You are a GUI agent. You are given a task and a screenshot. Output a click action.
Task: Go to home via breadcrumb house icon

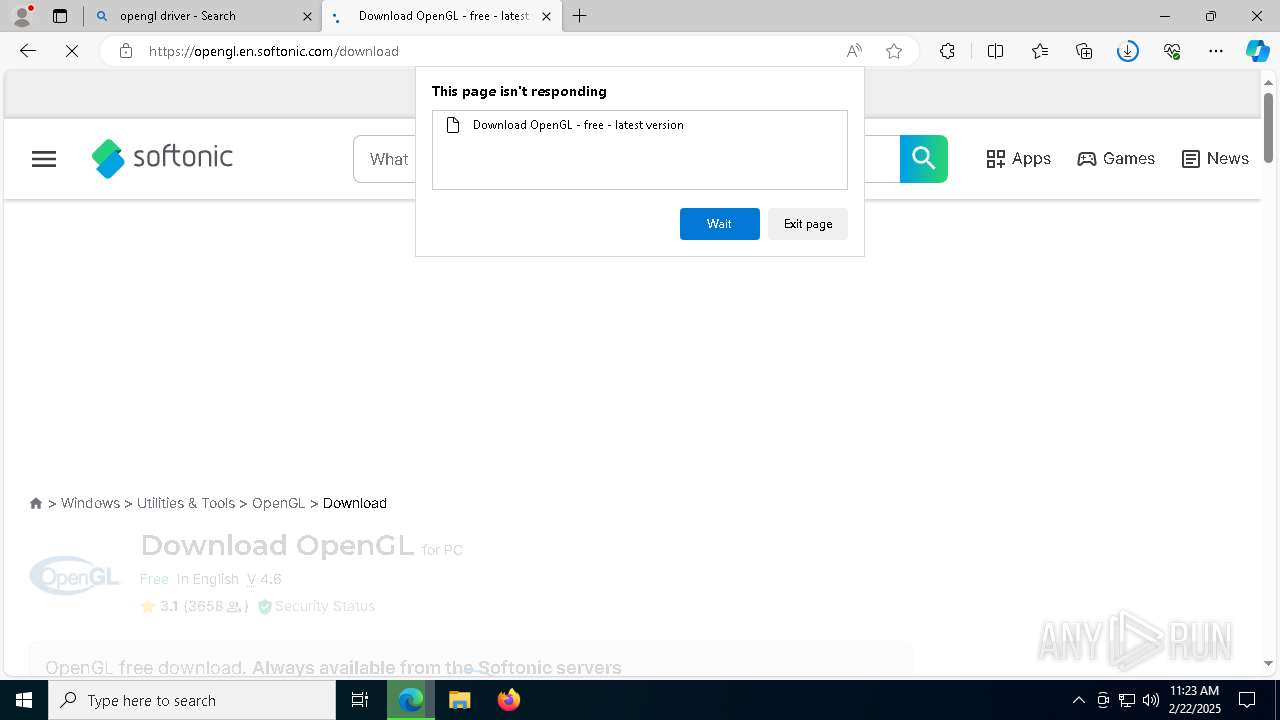point(36,503)
